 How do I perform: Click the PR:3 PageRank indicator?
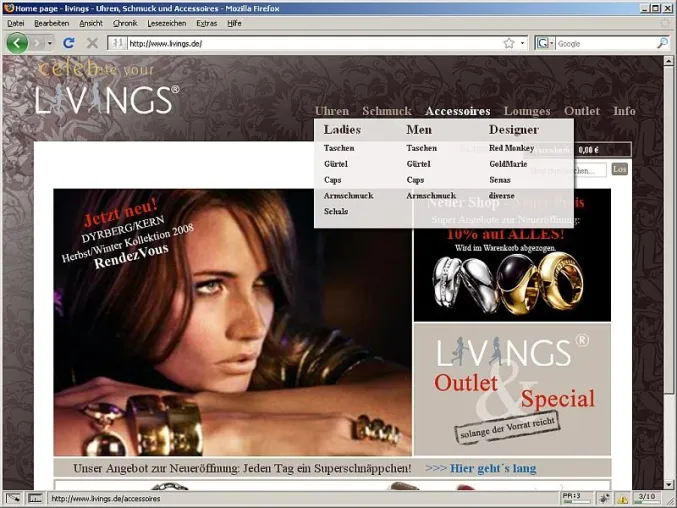coord(576,498)
